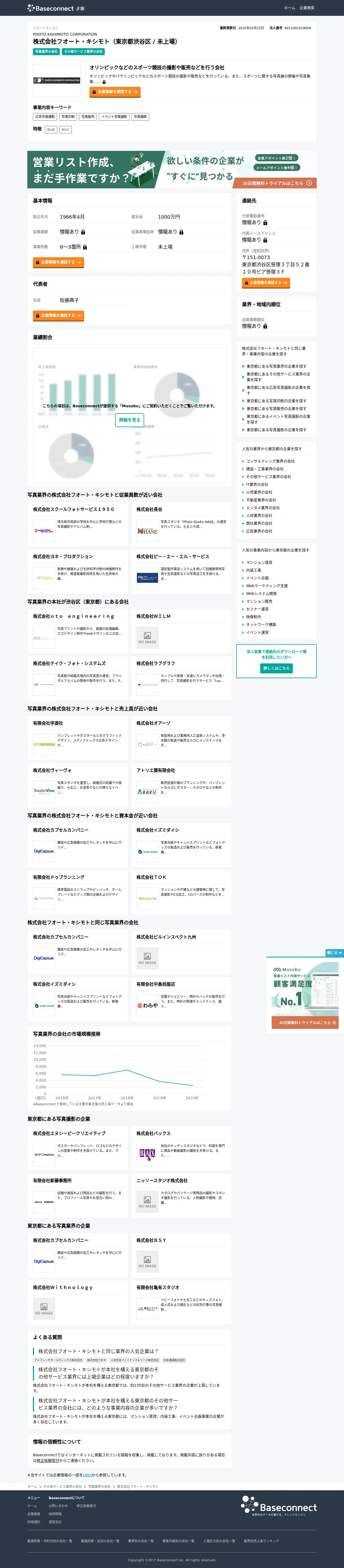The height and width of the screenshot is (1568, 344).
Task: Open IT業界の会社 sidebar link
Action: pos(257,484)
